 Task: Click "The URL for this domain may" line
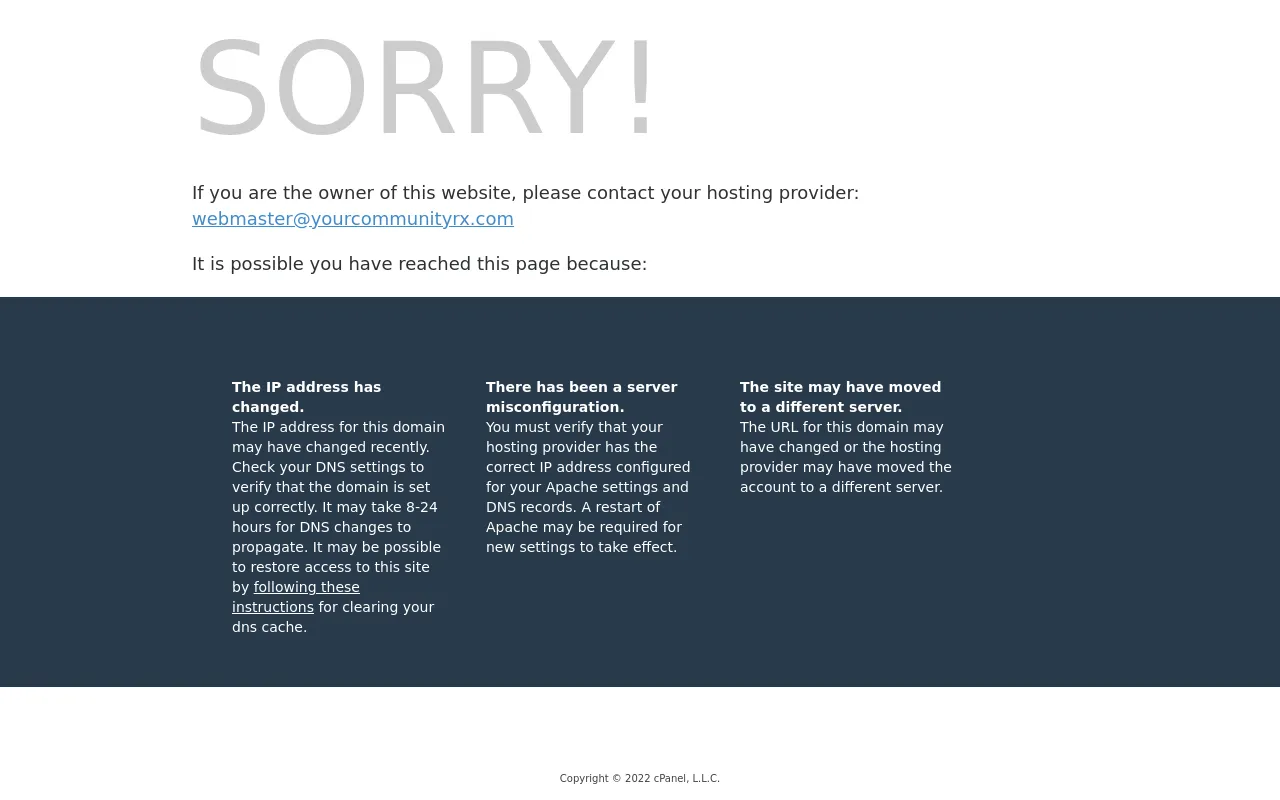pyautogui.click(x=842, y=427)
